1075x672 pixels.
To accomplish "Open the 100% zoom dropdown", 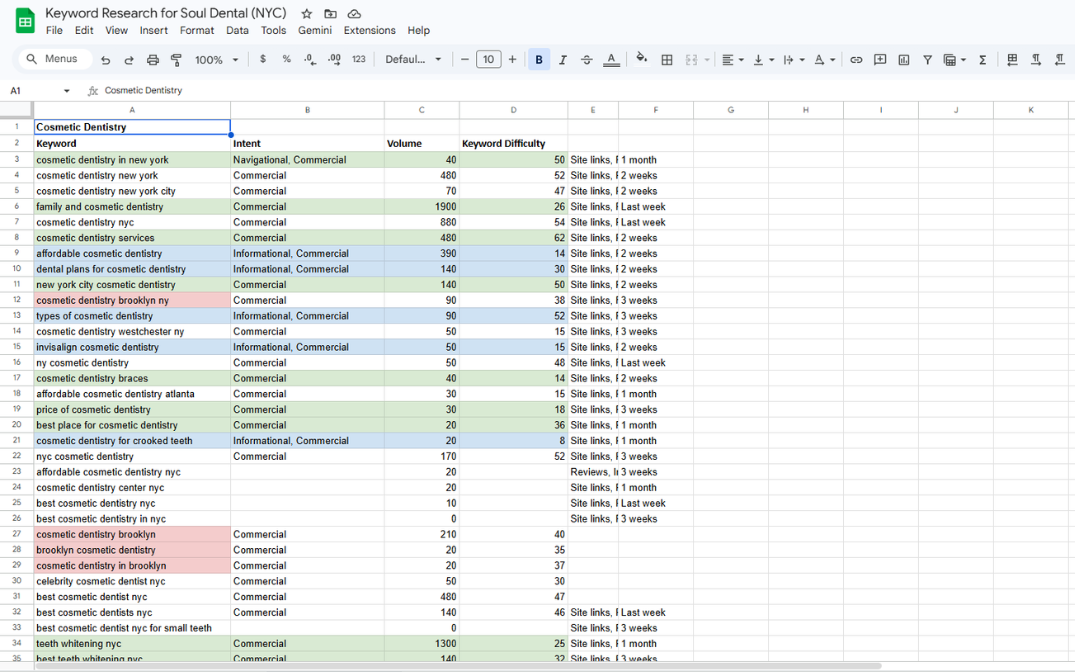I will 216,60.
